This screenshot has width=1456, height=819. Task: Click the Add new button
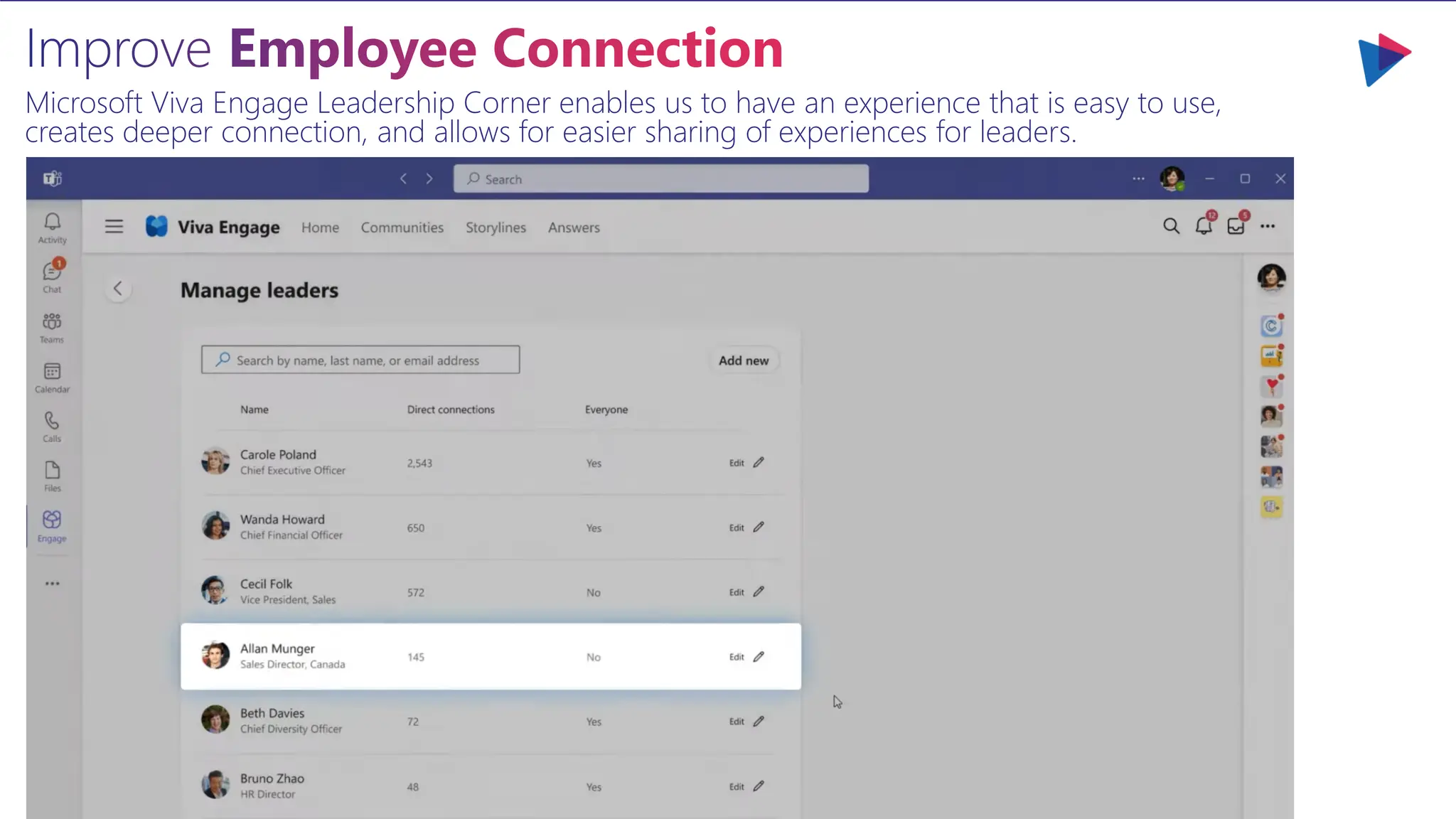click(x=744, y=360)
